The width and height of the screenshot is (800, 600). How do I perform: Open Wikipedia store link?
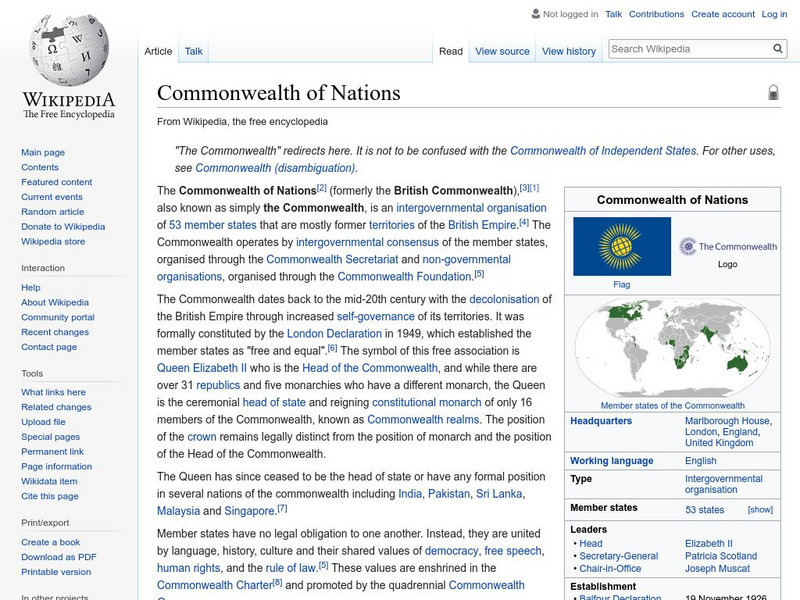point(53,241)
